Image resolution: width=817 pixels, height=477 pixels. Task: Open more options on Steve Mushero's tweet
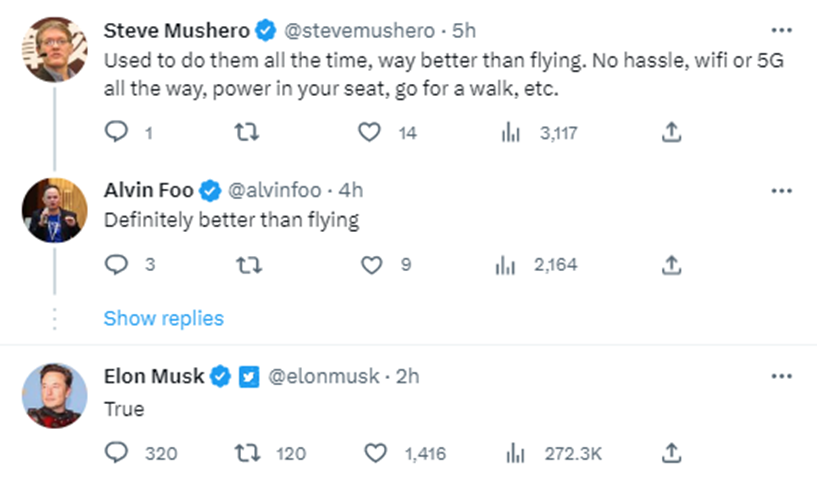tap(782, 31)
